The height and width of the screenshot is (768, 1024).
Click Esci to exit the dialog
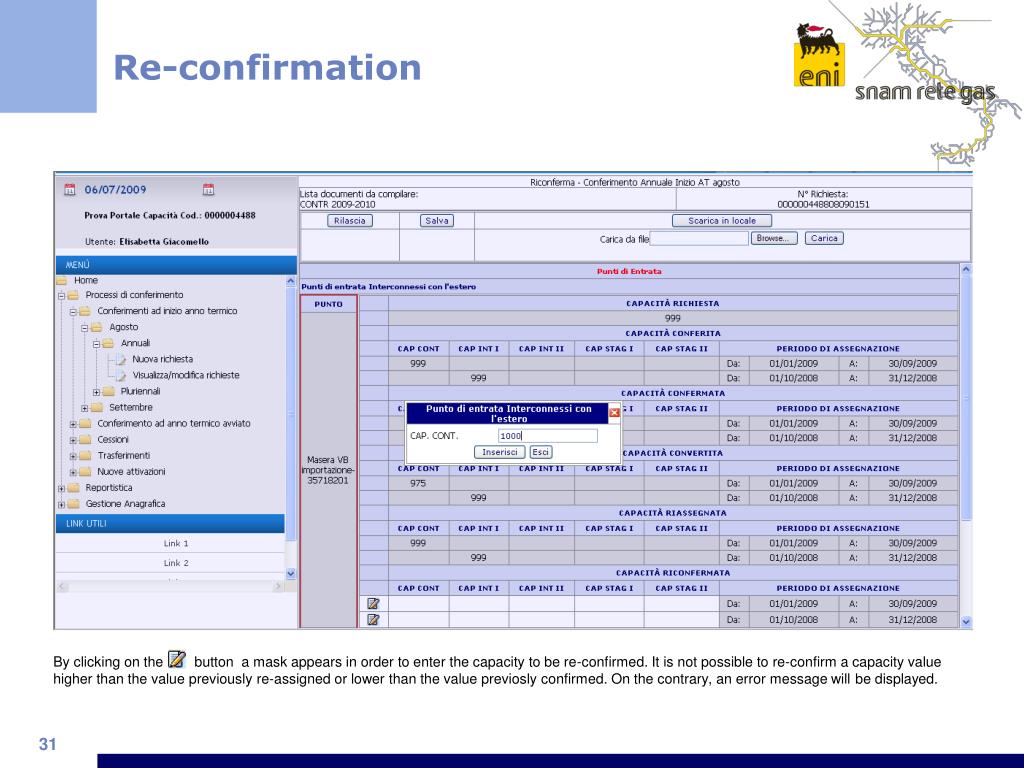pyautogui.click(x=540, y=452)
